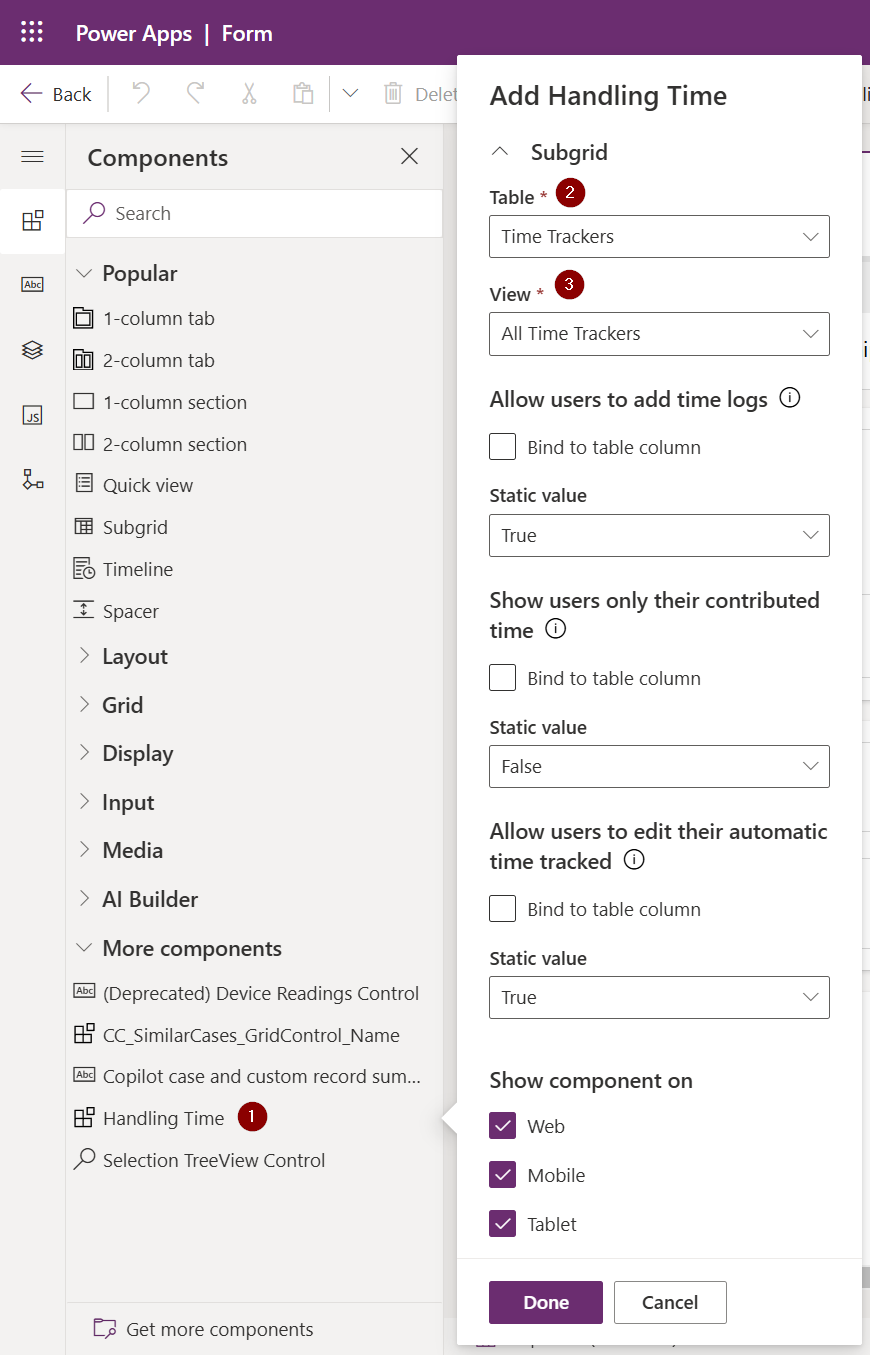
Task: Click the Undo icon in toolbar
Action: [x=141, y=94]
